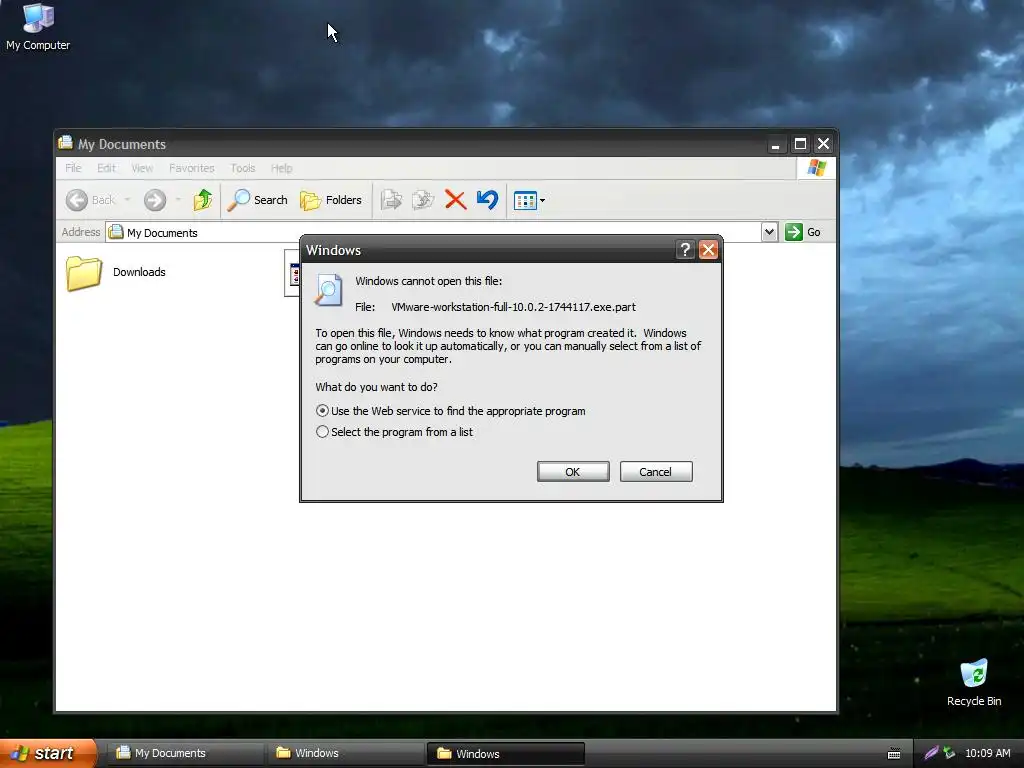Click the purple feather tray icon
Screen dimensions: 1024x768
tap(931, 753)
